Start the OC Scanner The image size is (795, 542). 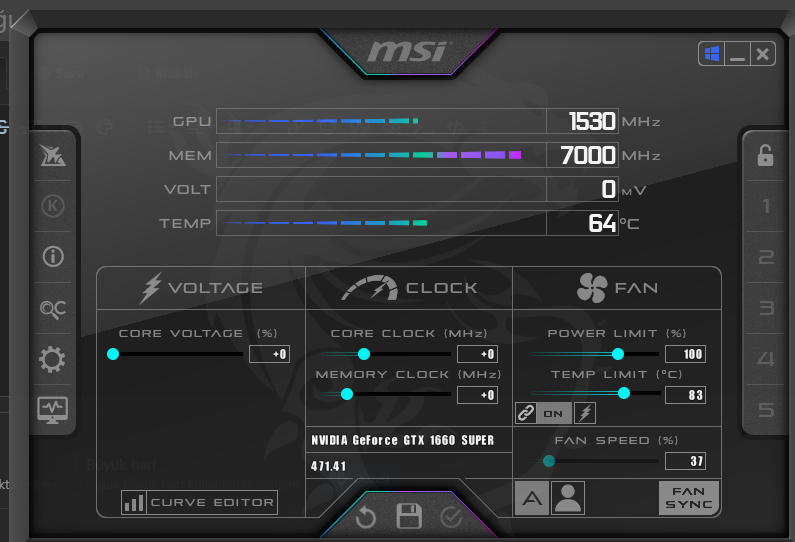(53, 308)
